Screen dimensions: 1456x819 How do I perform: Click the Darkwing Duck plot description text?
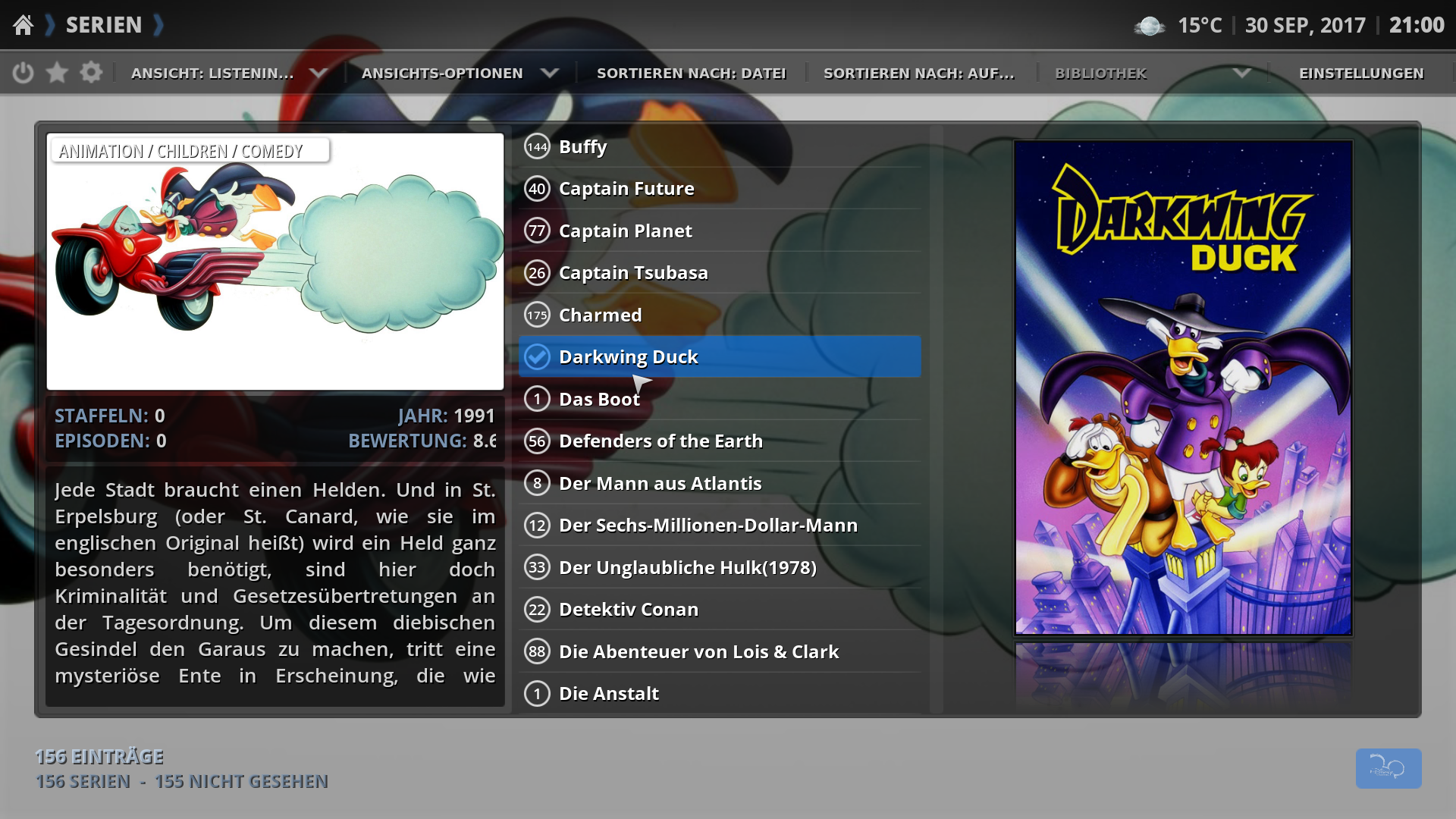pyautogui.click(x=275, y=583)
